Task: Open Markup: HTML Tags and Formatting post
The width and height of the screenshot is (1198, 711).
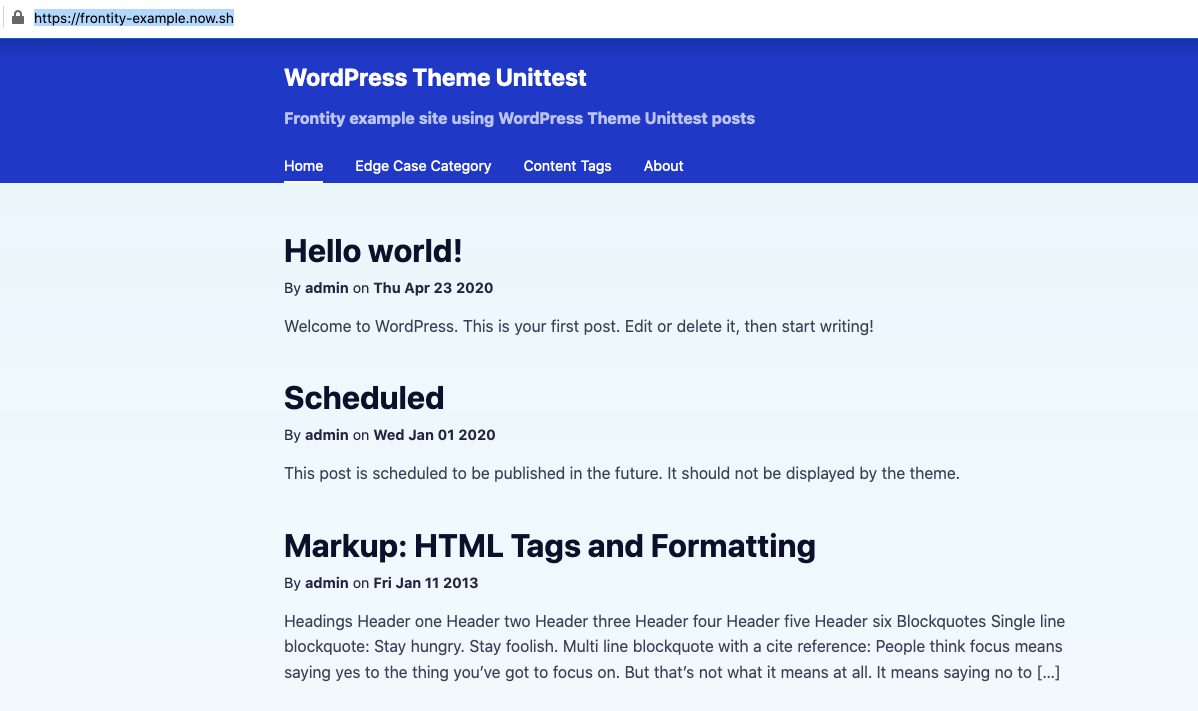Action: [x=549, y=546]
